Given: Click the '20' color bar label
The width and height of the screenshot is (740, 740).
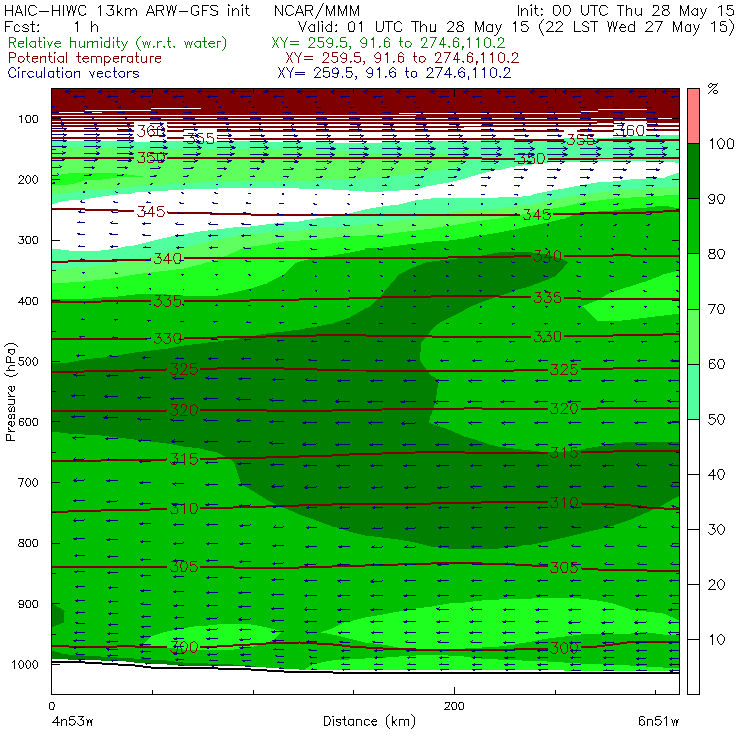Looking at the screenshot, I should (x=716, y=585).
